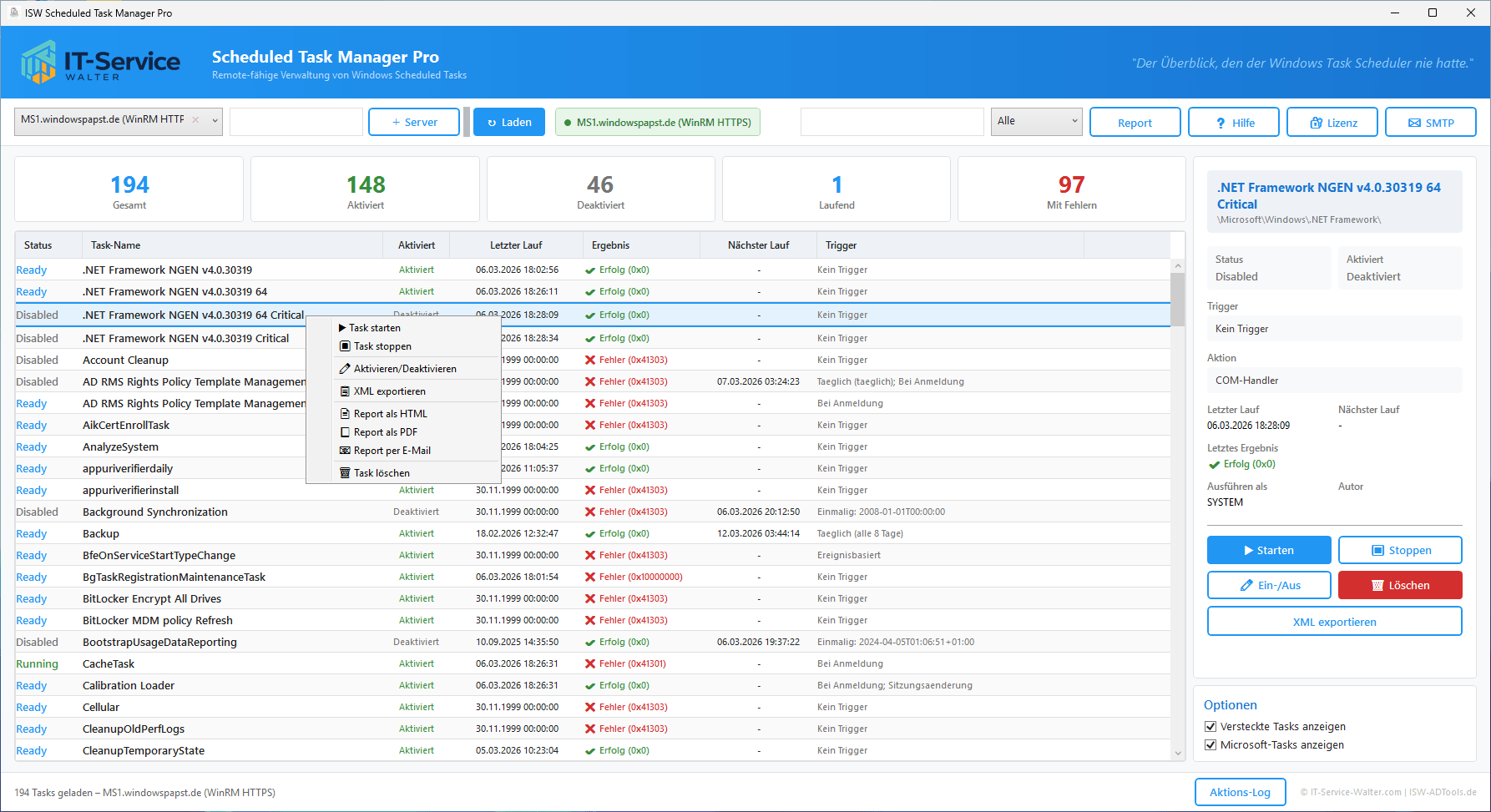Screen dimensions: 1491x812
Task: Click the play icon beside Task starten
Action: click(x=342, y=328)
